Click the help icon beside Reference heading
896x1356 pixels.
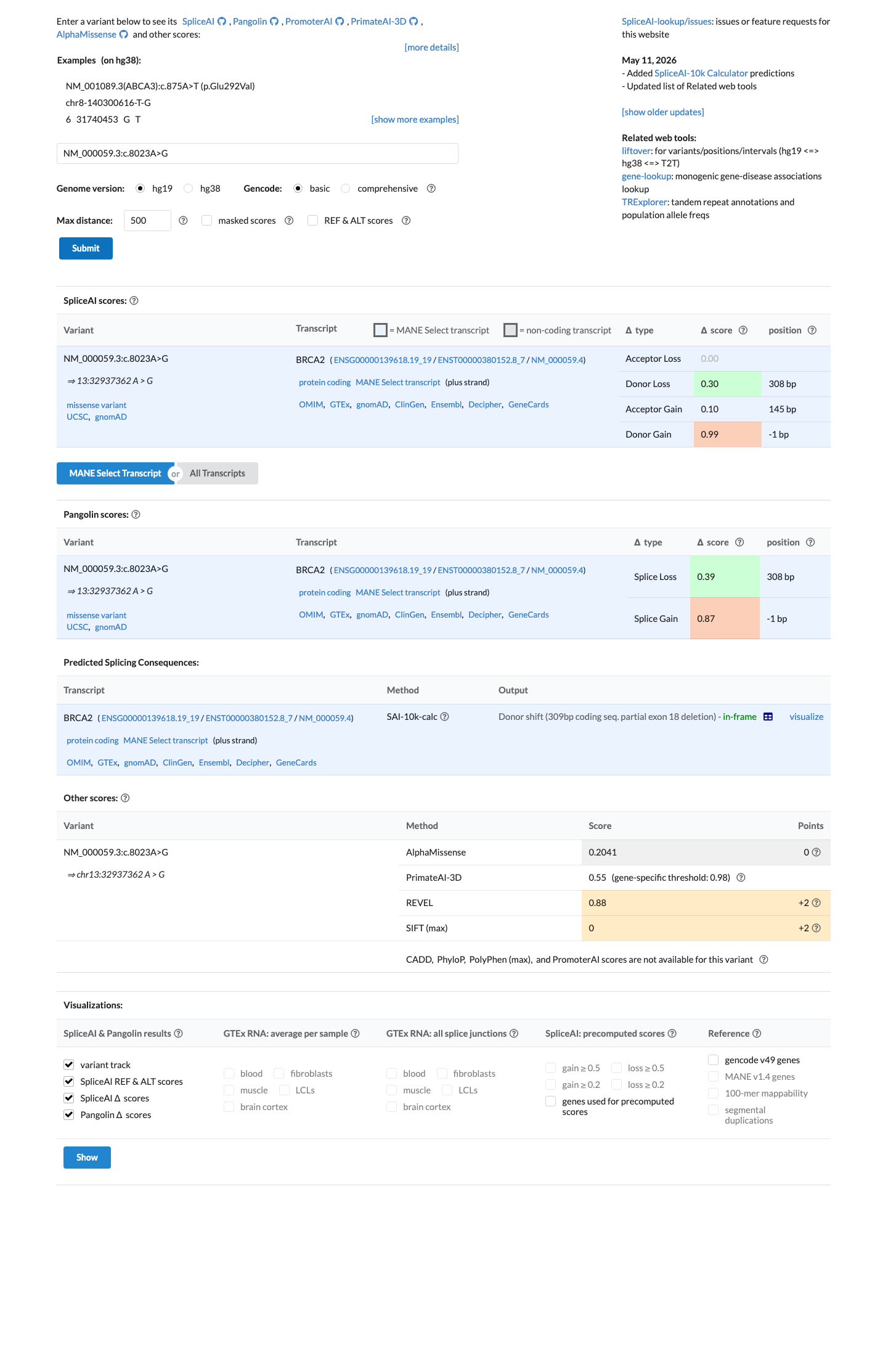point(757,1034)
